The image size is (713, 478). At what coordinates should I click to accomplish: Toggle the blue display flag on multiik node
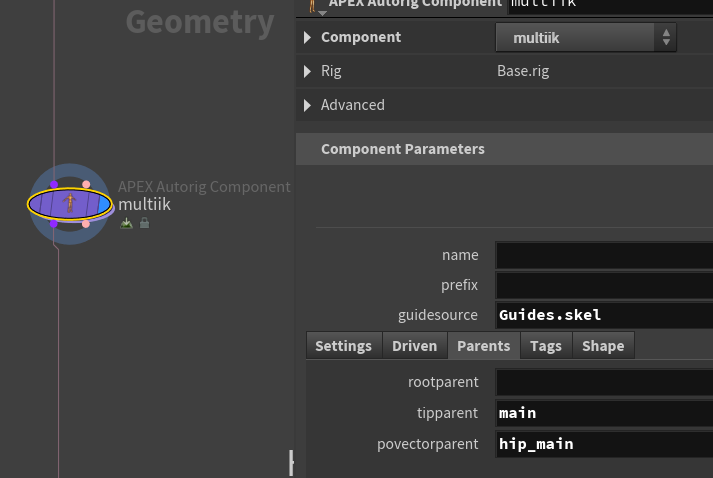pyautogui.click(x=105, y=205)
